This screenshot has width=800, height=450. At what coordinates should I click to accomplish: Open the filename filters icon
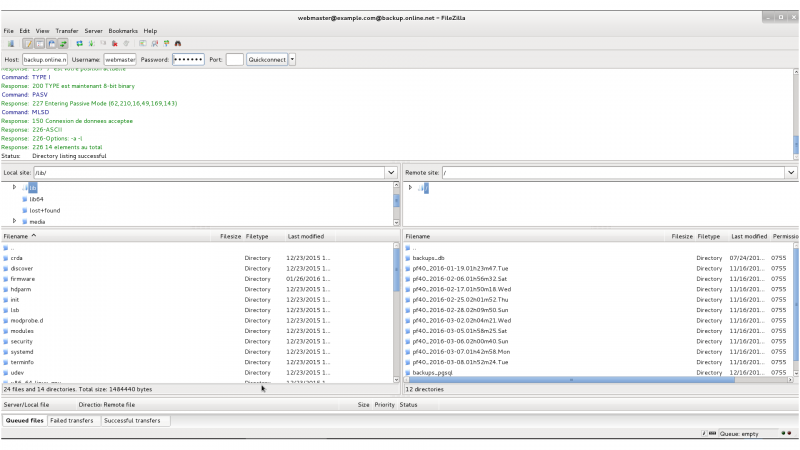click(x=143, y=44)
